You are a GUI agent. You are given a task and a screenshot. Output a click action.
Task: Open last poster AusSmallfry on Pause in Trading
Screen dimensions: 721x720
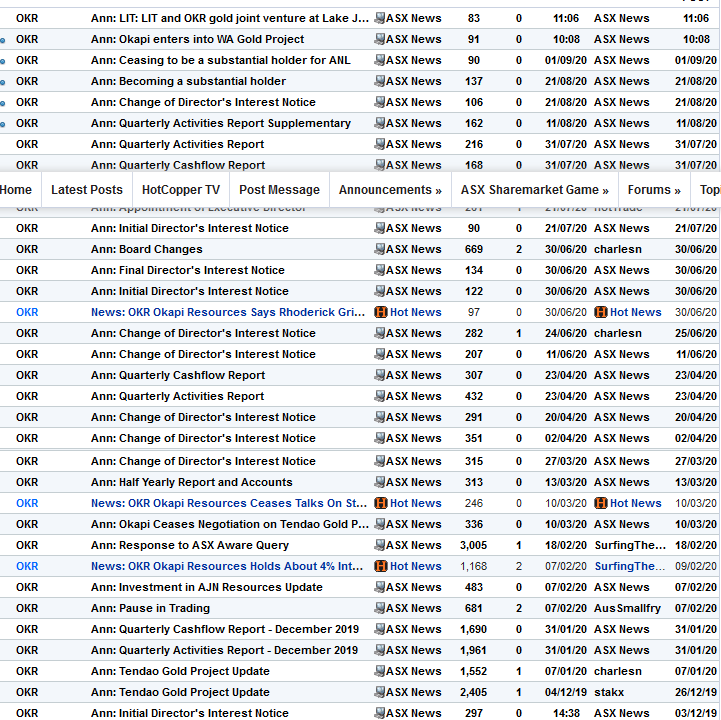pos(627,608)
